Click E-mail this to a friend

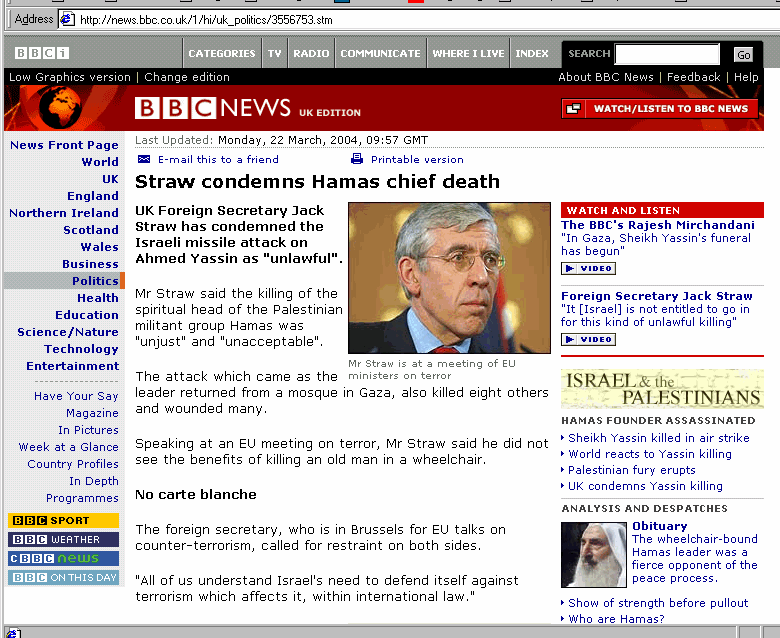tap(218, 159)
